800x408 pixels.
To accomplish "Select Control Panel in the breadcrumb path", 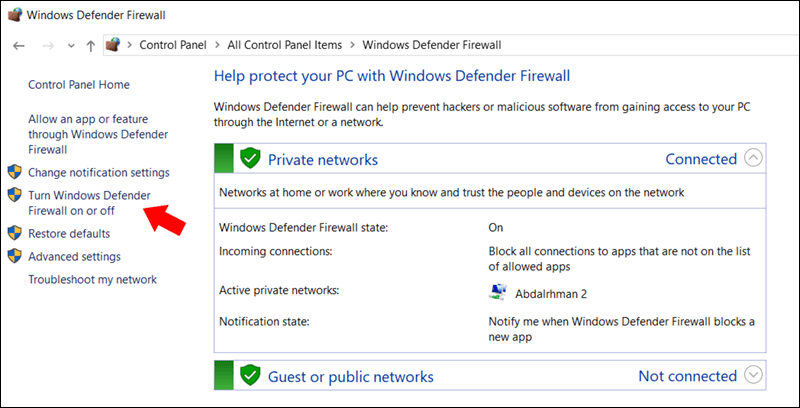I will click(172, 45).
